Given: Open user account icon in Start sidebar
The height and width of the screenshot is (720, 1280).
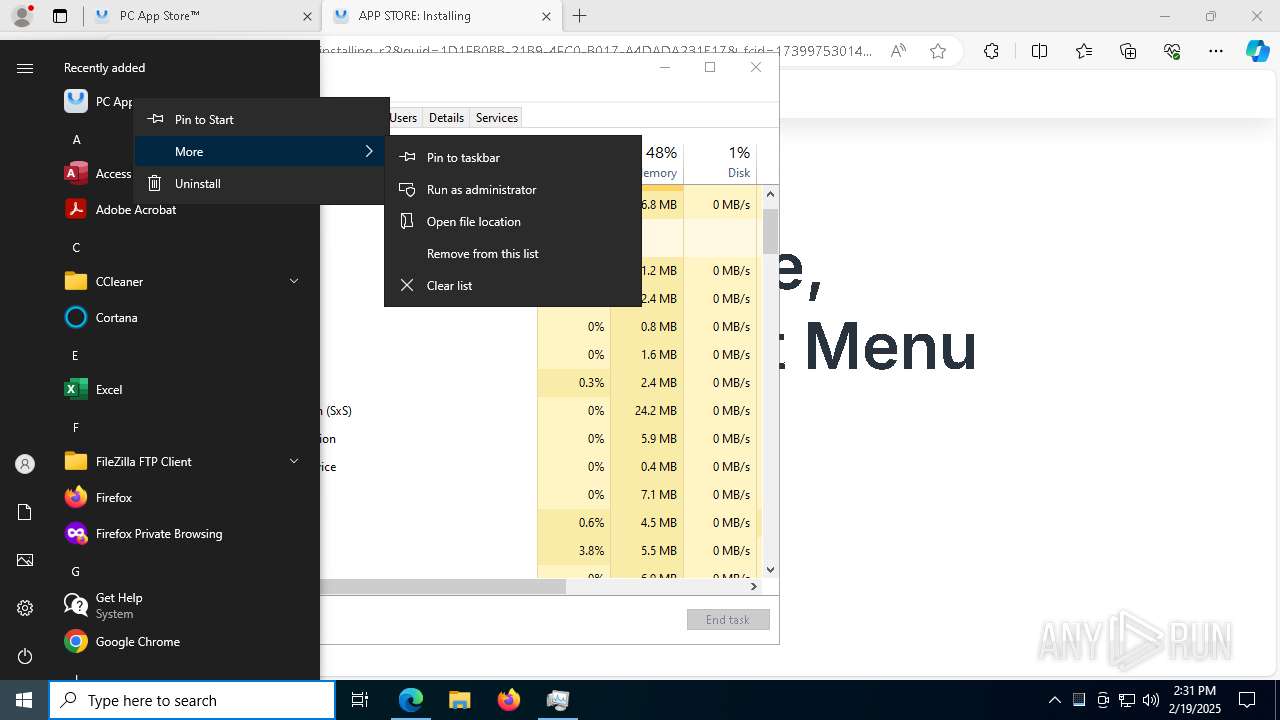Looking at the screenshot, I should (25, 464).
